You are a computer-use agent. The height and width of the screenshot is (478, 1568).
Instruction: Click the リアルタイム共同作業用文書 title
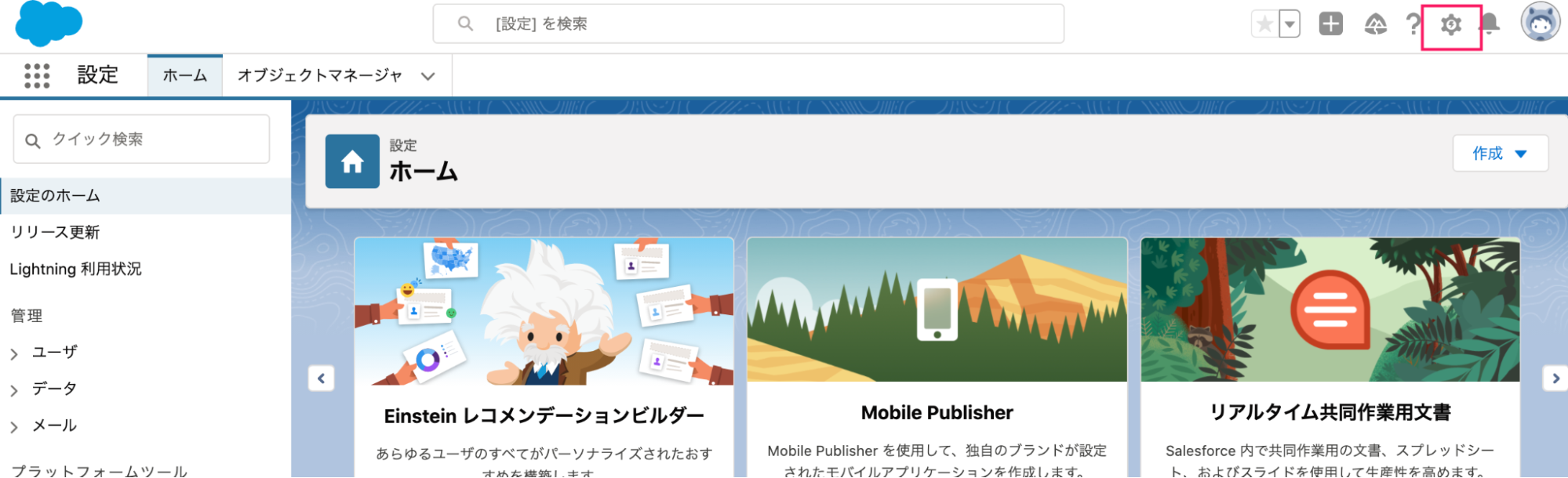[1330, 412]
